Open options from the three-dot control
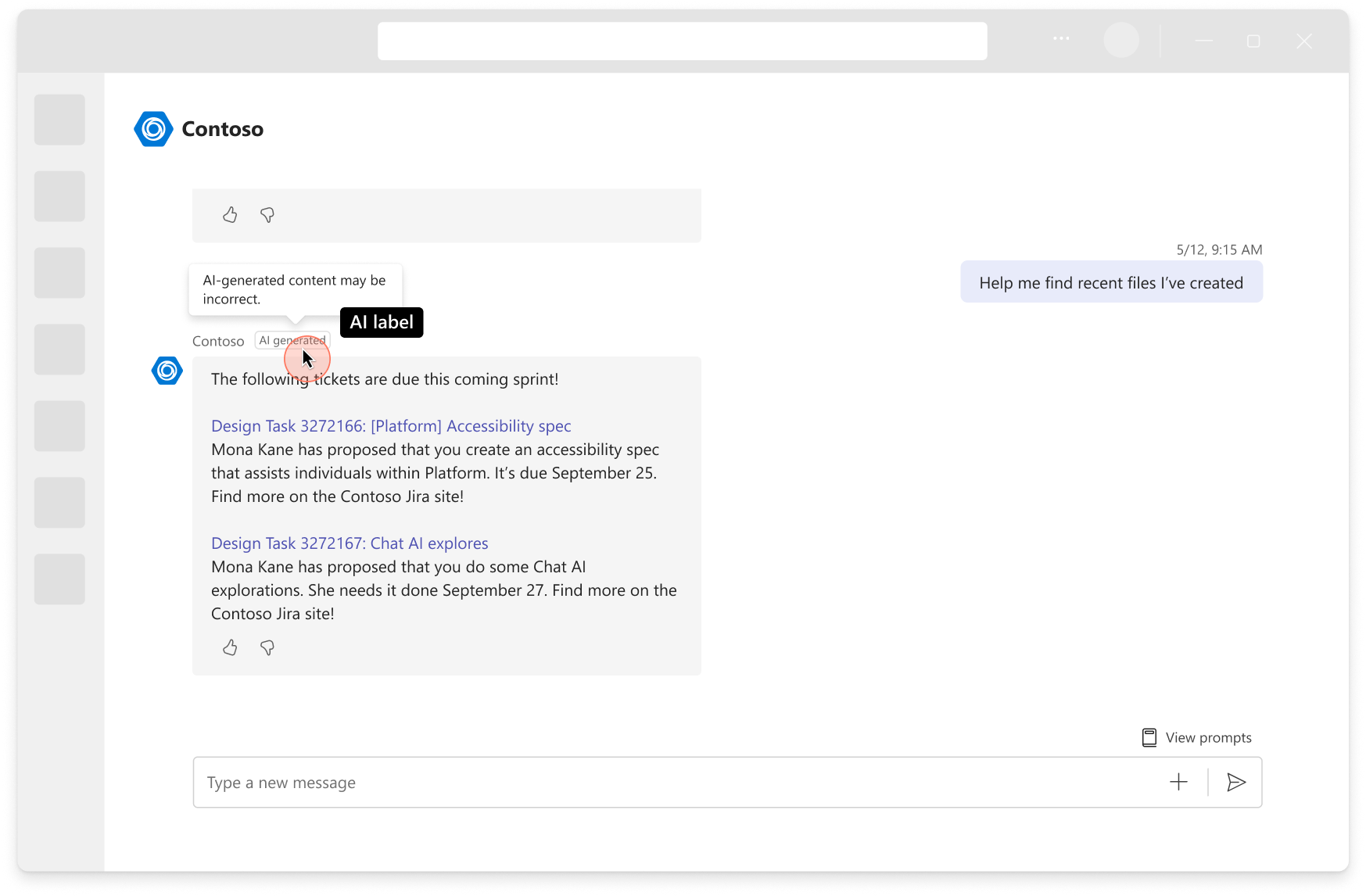The height and width of the screenshot is (896, 1366). 1060,38
